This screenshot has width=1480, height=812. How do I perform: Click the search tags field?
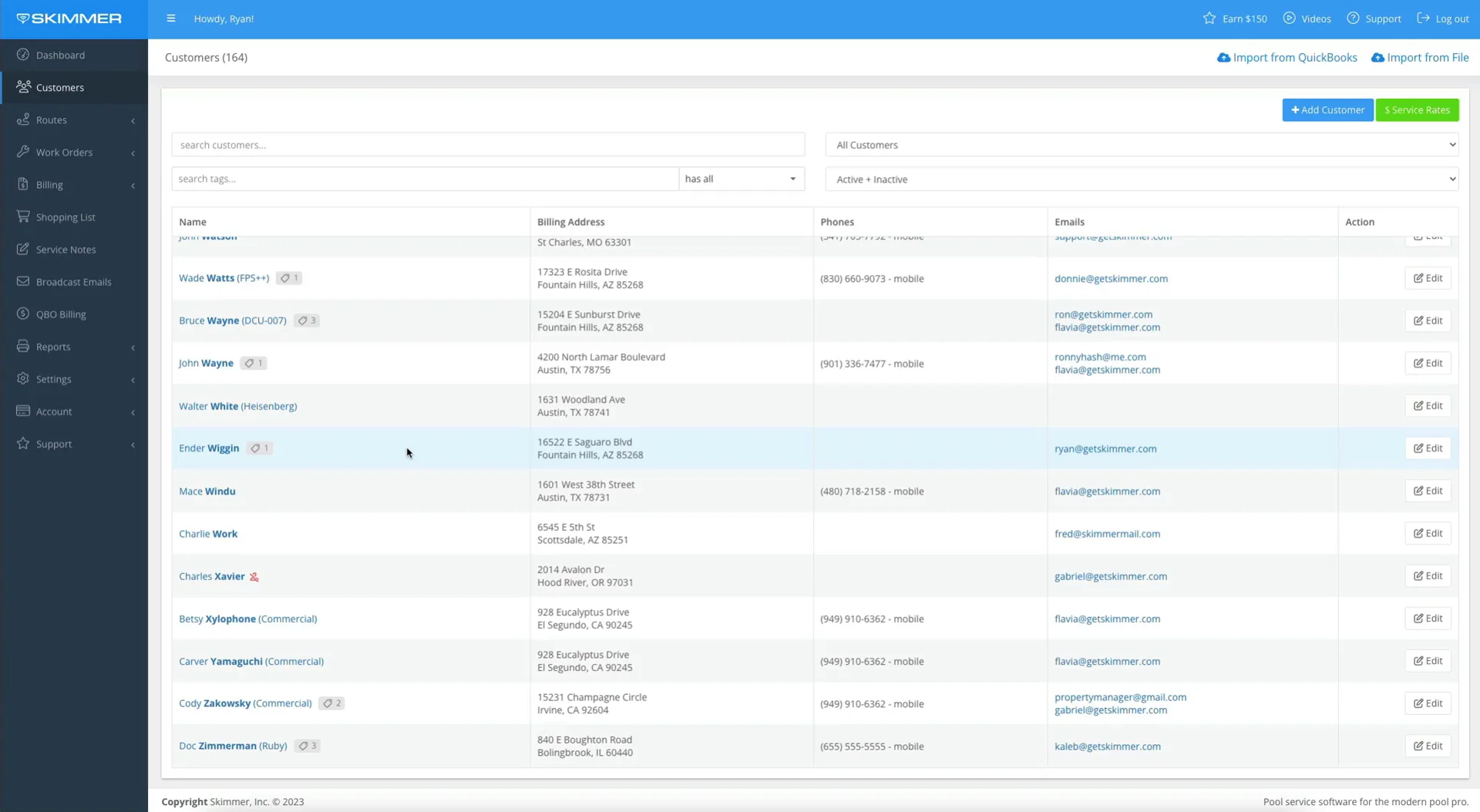coord(425,179)
